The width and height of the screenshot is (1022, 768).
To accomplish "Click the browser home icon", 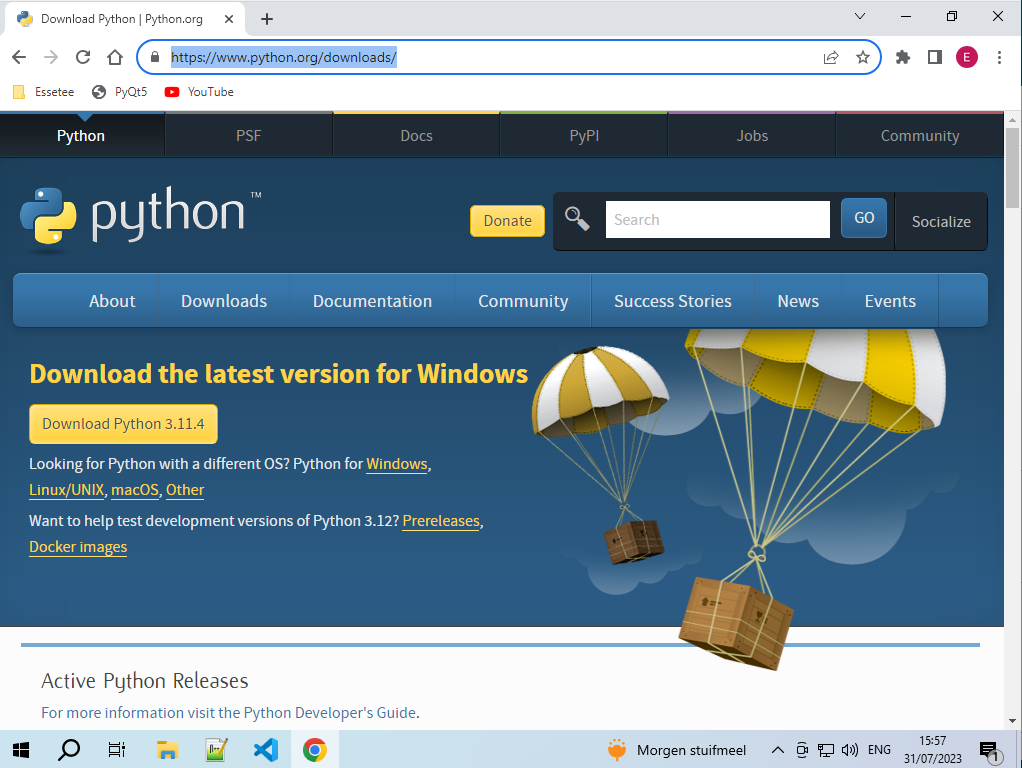I will (115, 57).
